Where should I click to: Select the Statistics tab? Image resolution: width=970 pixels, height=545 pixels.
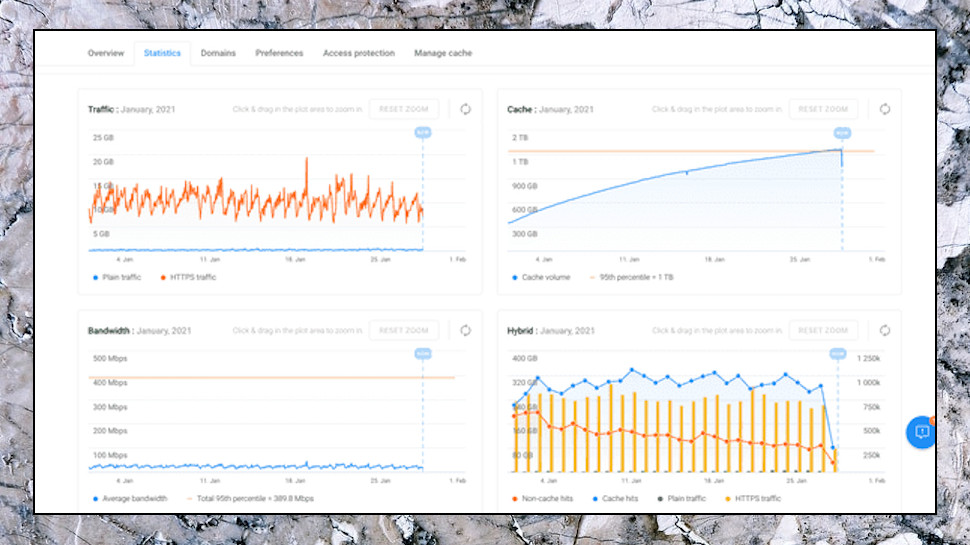point(162,53)
